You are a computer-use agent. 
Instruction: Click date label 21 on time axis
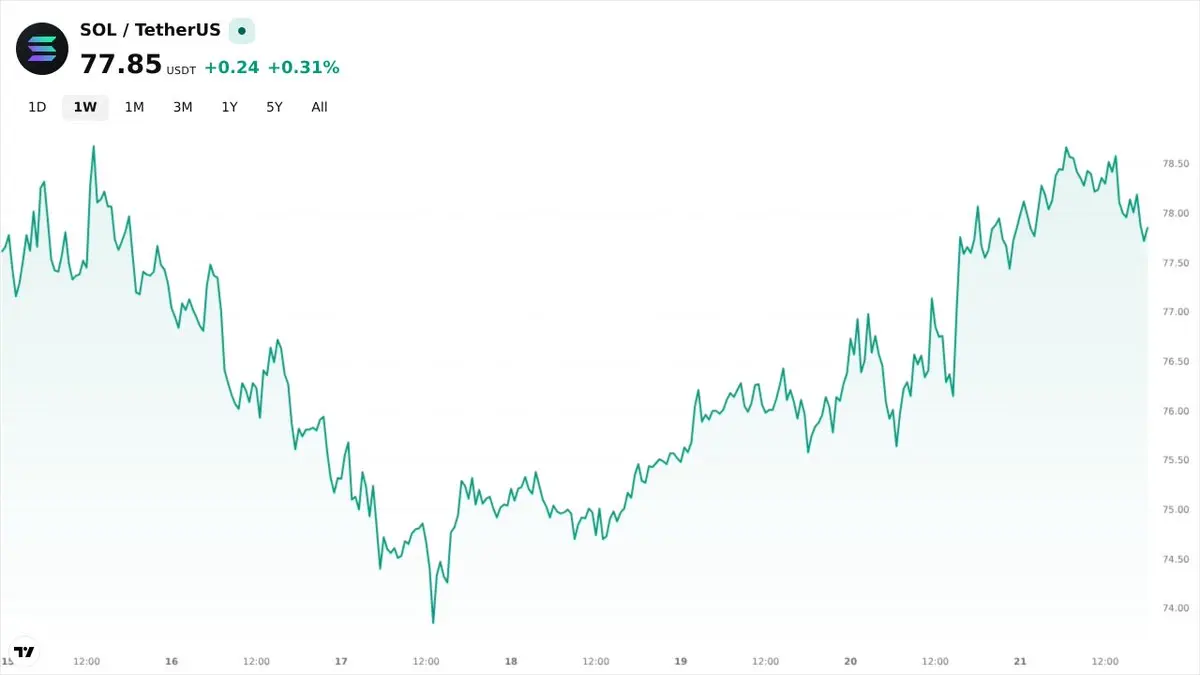[1020, 661]
